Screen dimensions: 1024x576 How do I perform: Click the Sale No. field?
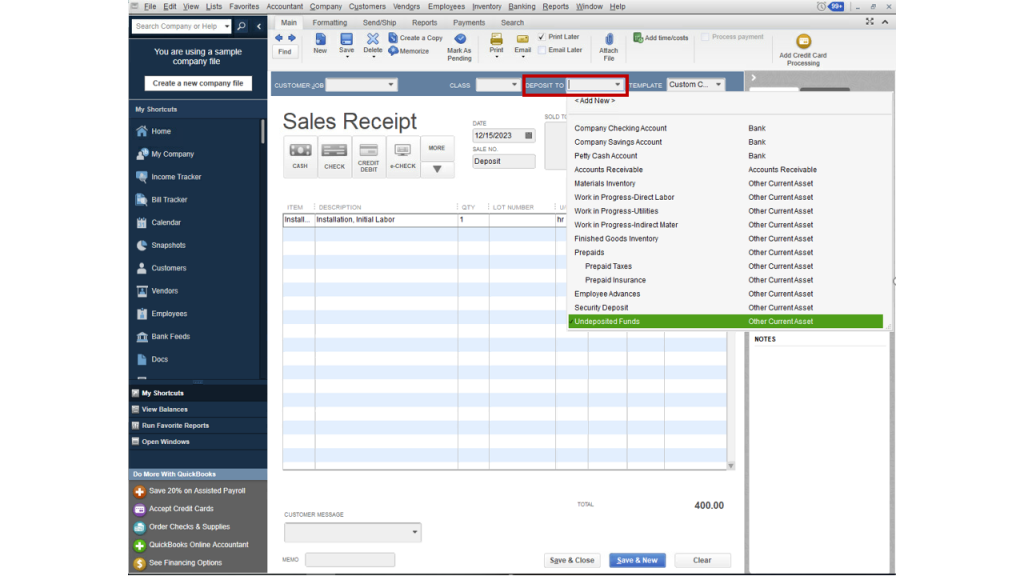click(x=504, y=161)
